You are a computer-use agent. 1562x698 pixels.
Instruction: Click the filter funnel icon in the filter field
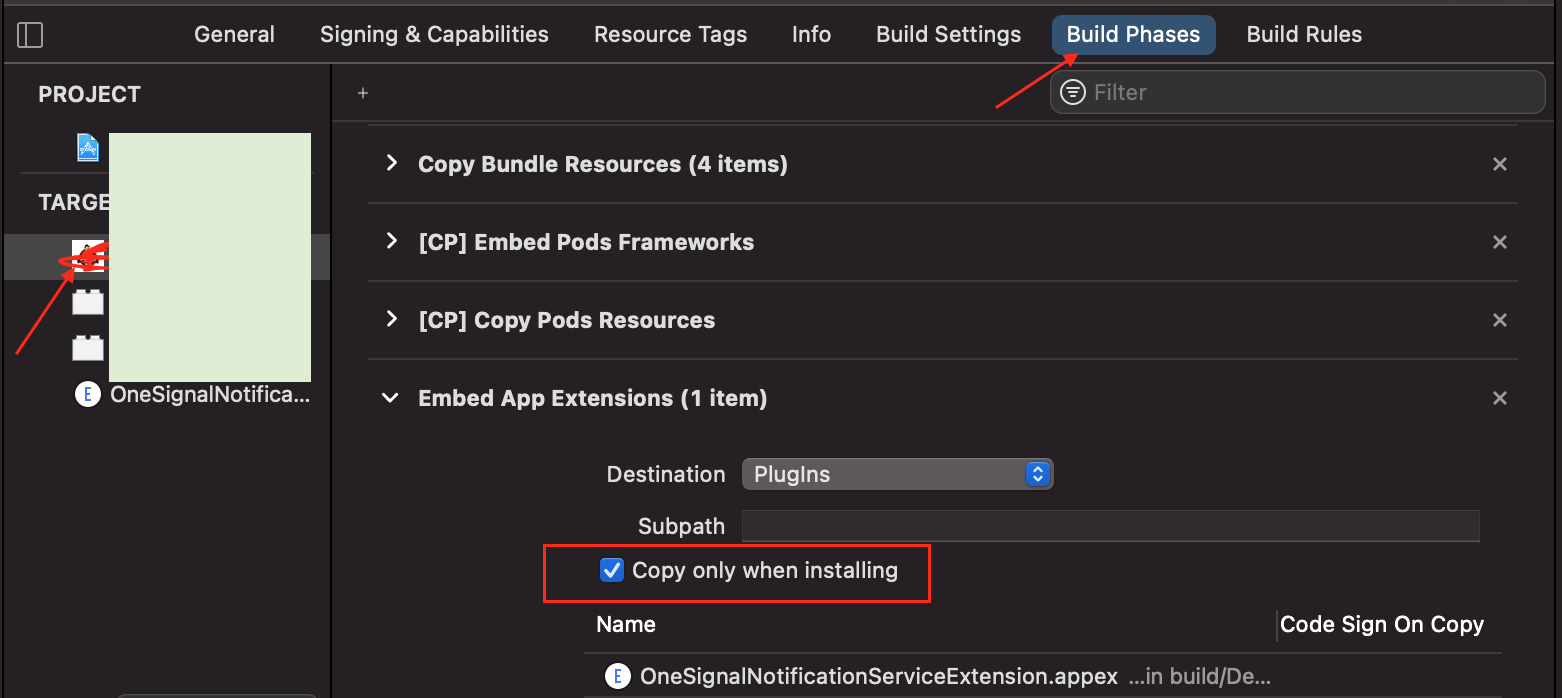[1072, 92]
